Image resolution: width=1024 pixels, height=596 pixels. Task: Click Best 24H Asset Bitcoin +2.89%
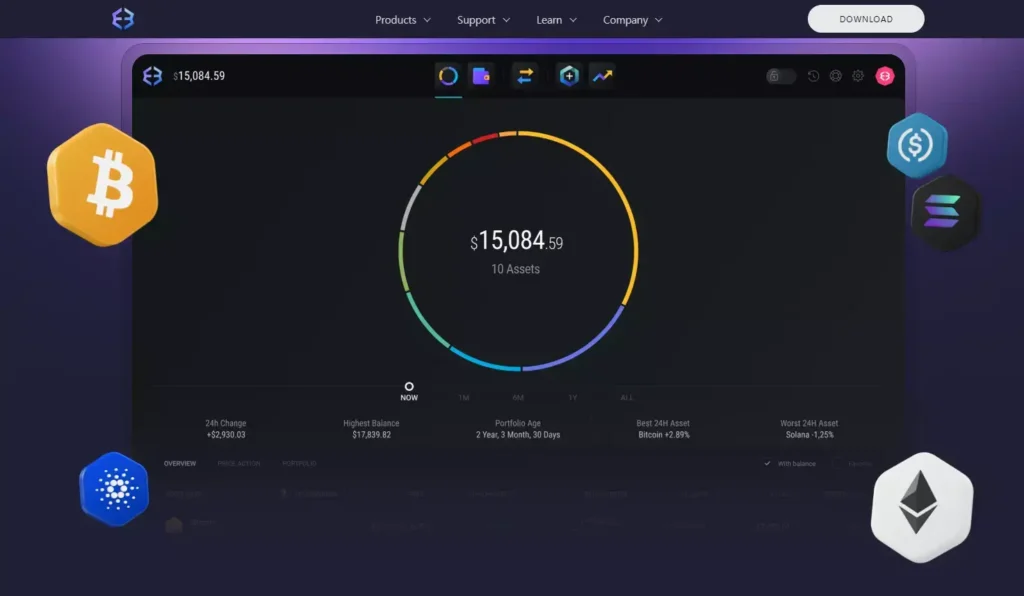click(663, 429)
